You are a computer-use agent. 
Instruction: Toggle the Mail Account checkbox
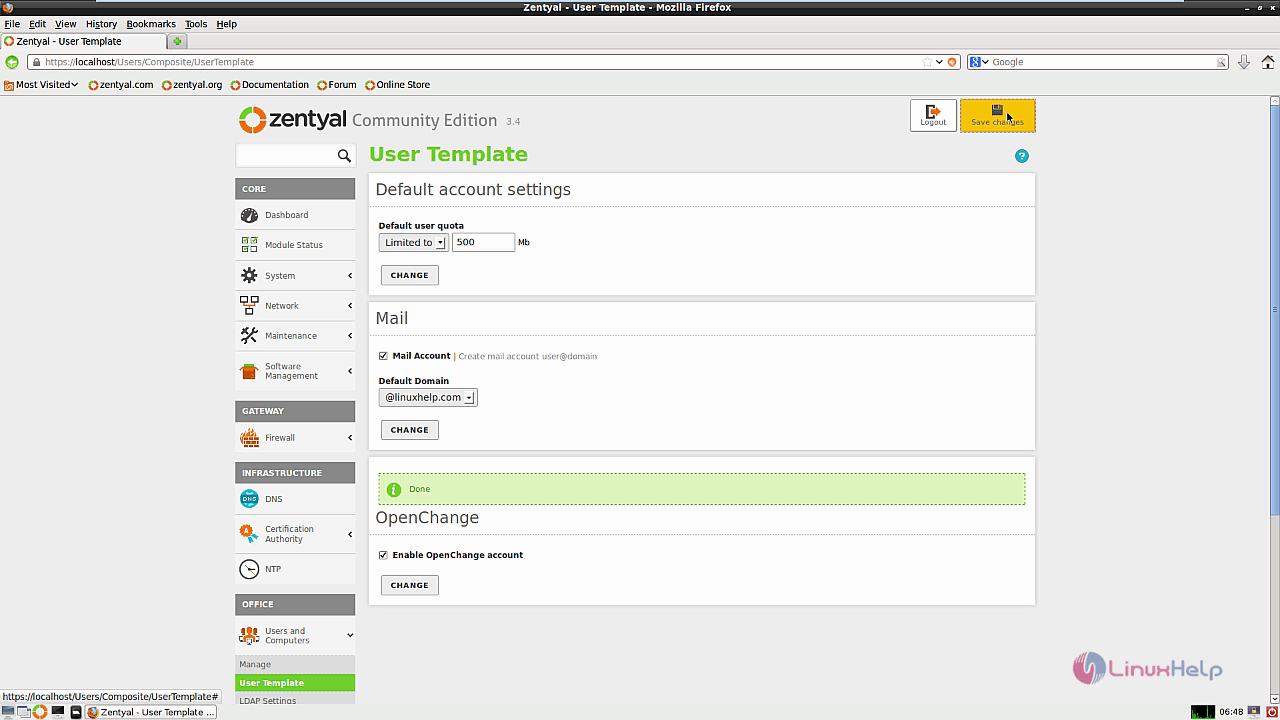pos(383,356)
